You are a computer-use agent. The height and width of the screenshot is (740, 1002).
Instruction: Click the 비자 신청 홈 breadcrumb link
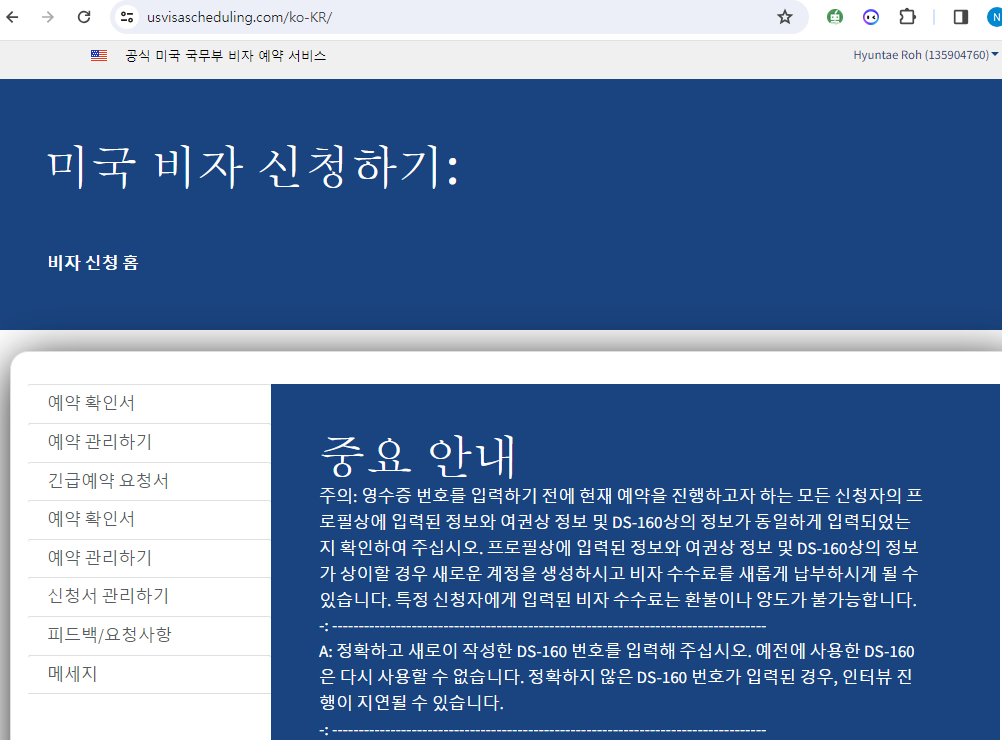93,263
